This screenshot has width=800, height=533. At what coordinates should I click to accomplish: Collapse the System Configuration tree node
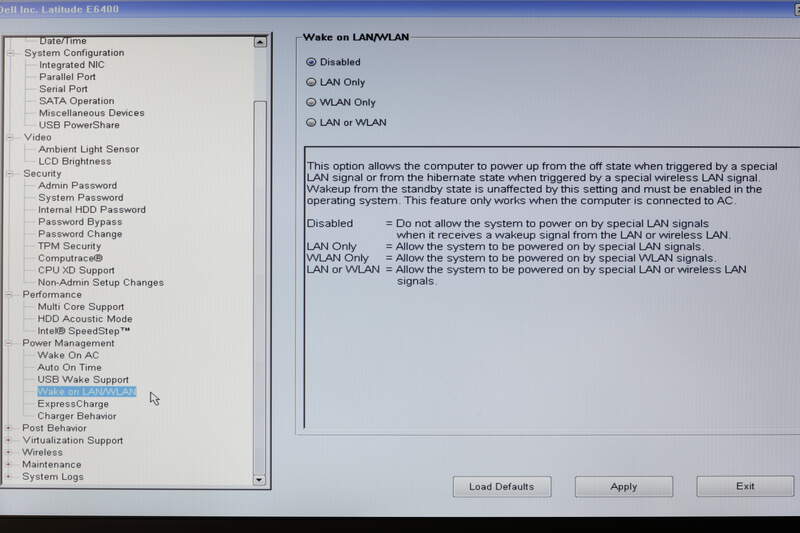point(10,53)
